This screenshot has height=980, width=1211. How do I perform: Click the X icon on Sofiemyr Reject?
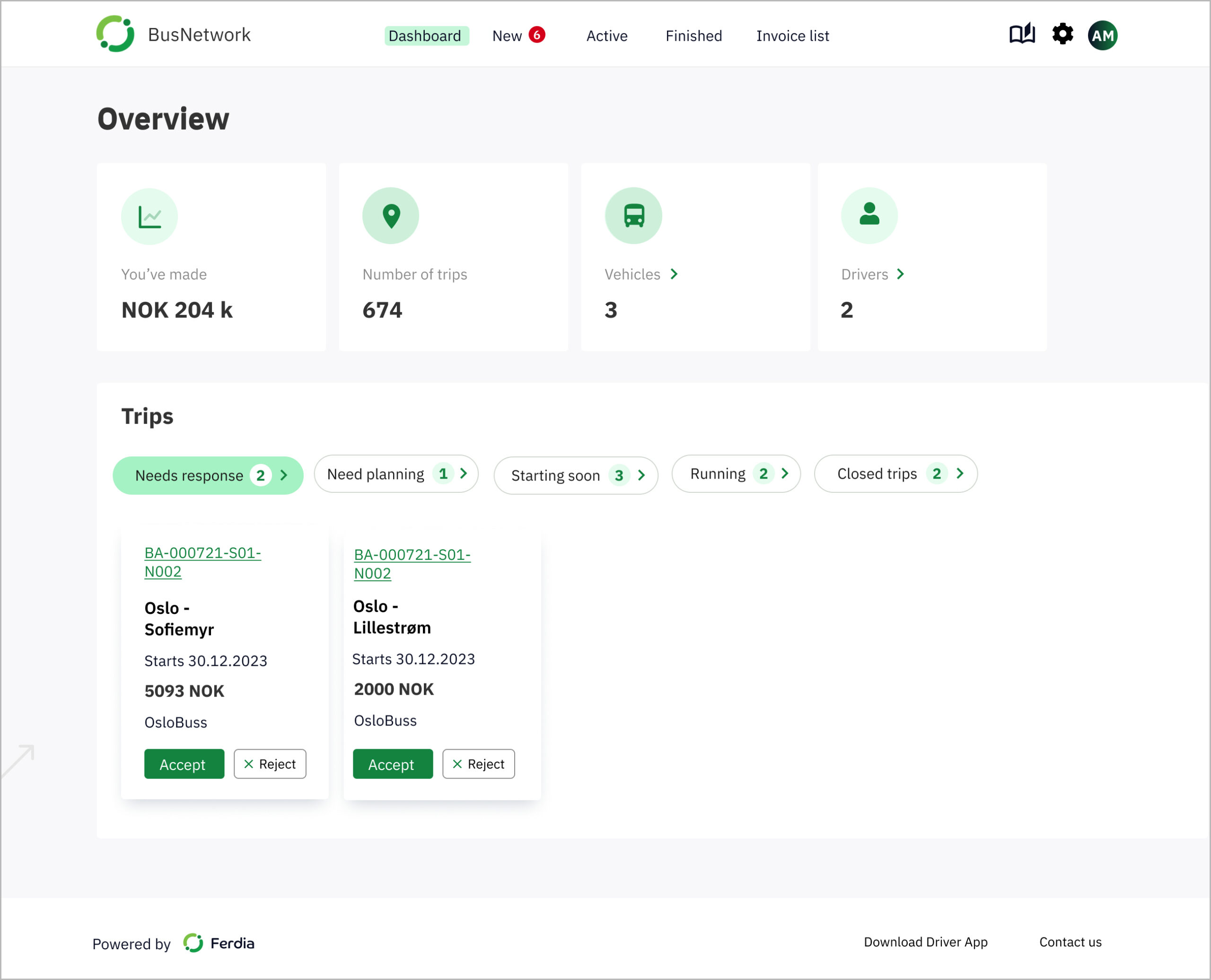point(248,764)
